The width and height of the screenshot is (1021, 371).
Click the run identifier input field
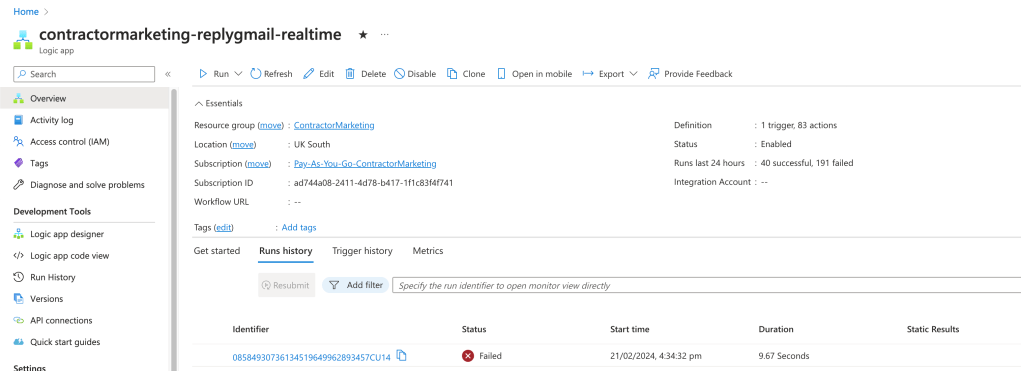click(x=706, y=285)
